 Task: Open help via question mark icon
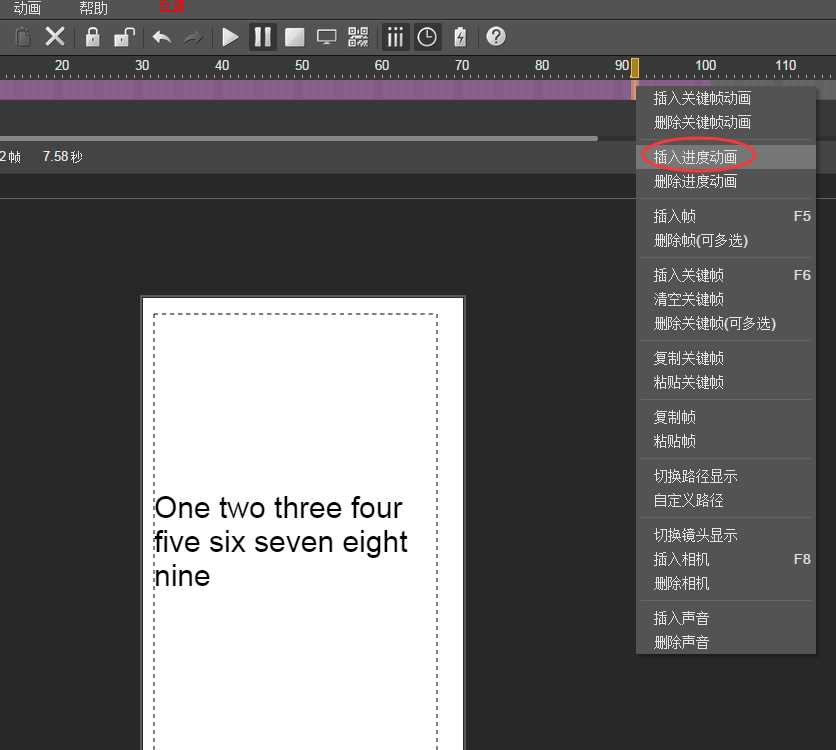pyautogui.click(x=496, y=37)
